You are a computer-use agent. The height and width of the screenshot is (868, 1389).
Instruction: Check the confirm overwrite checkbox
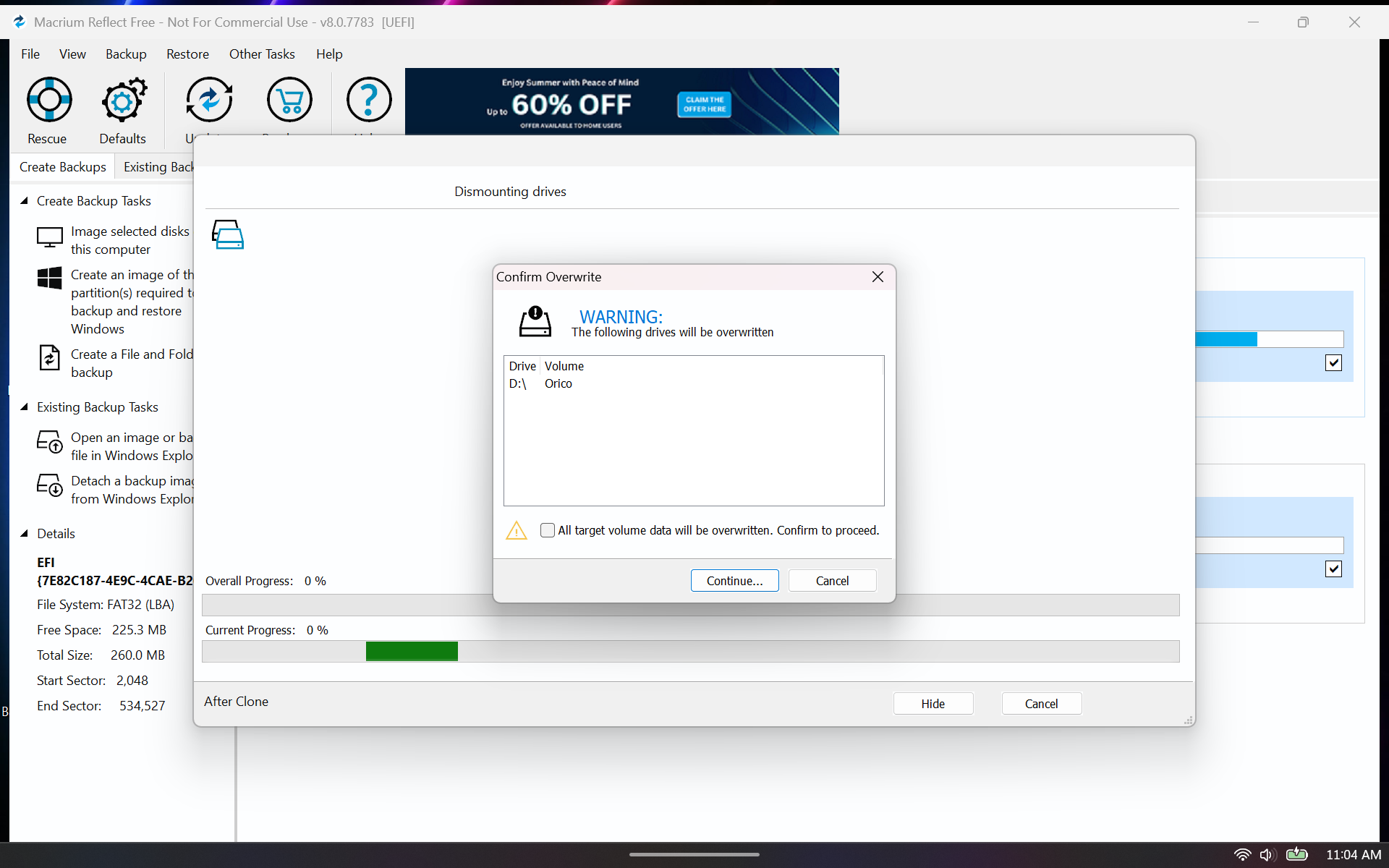tap(548, 530)
